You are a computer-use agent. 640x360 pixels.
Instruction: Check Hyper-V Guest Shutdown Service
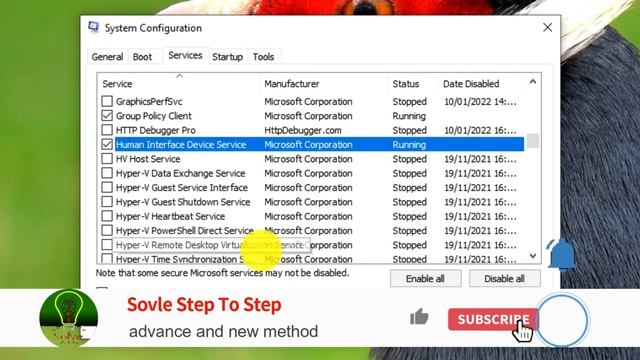[x=107, y=202]
